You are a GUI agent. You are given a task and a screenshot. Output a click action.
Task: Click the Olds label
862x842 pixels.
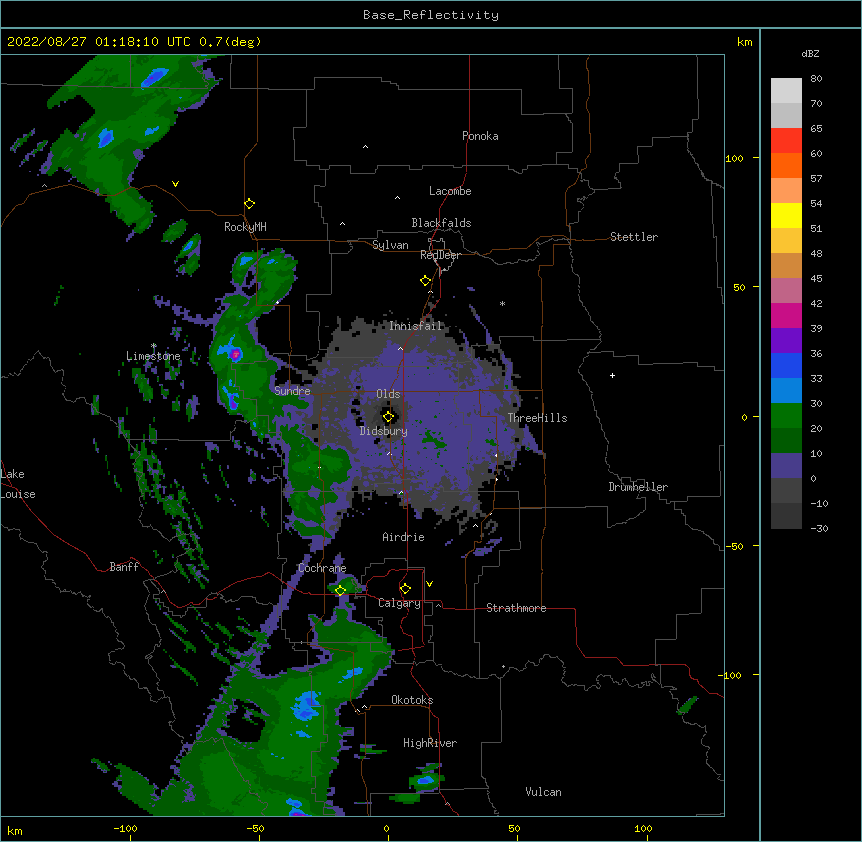388,394
